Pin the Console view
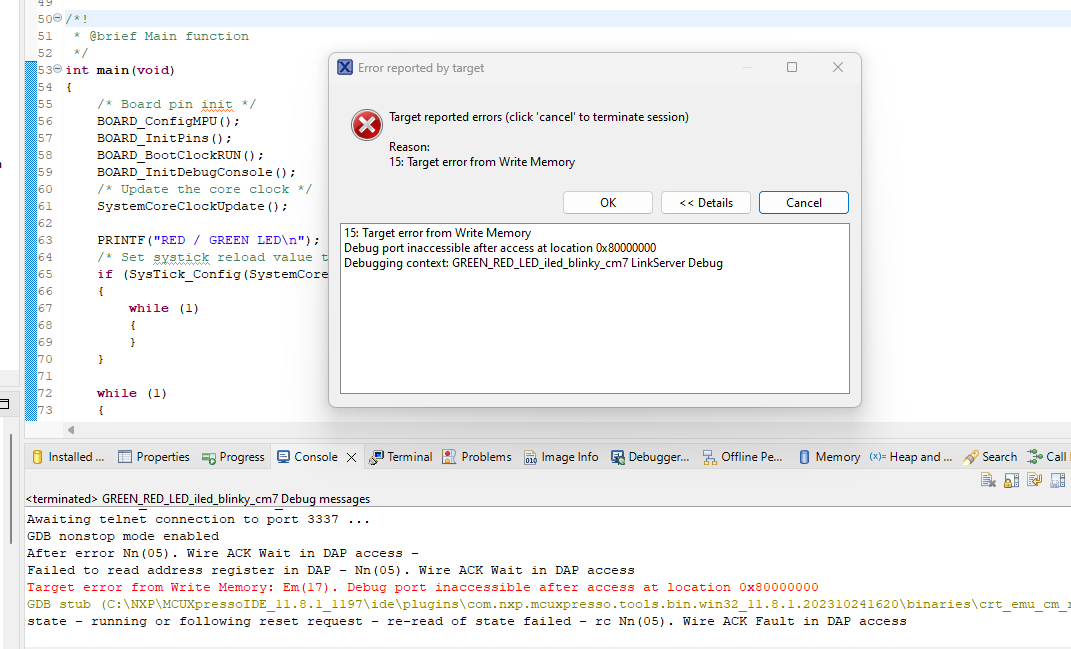 coord(1057,480)
